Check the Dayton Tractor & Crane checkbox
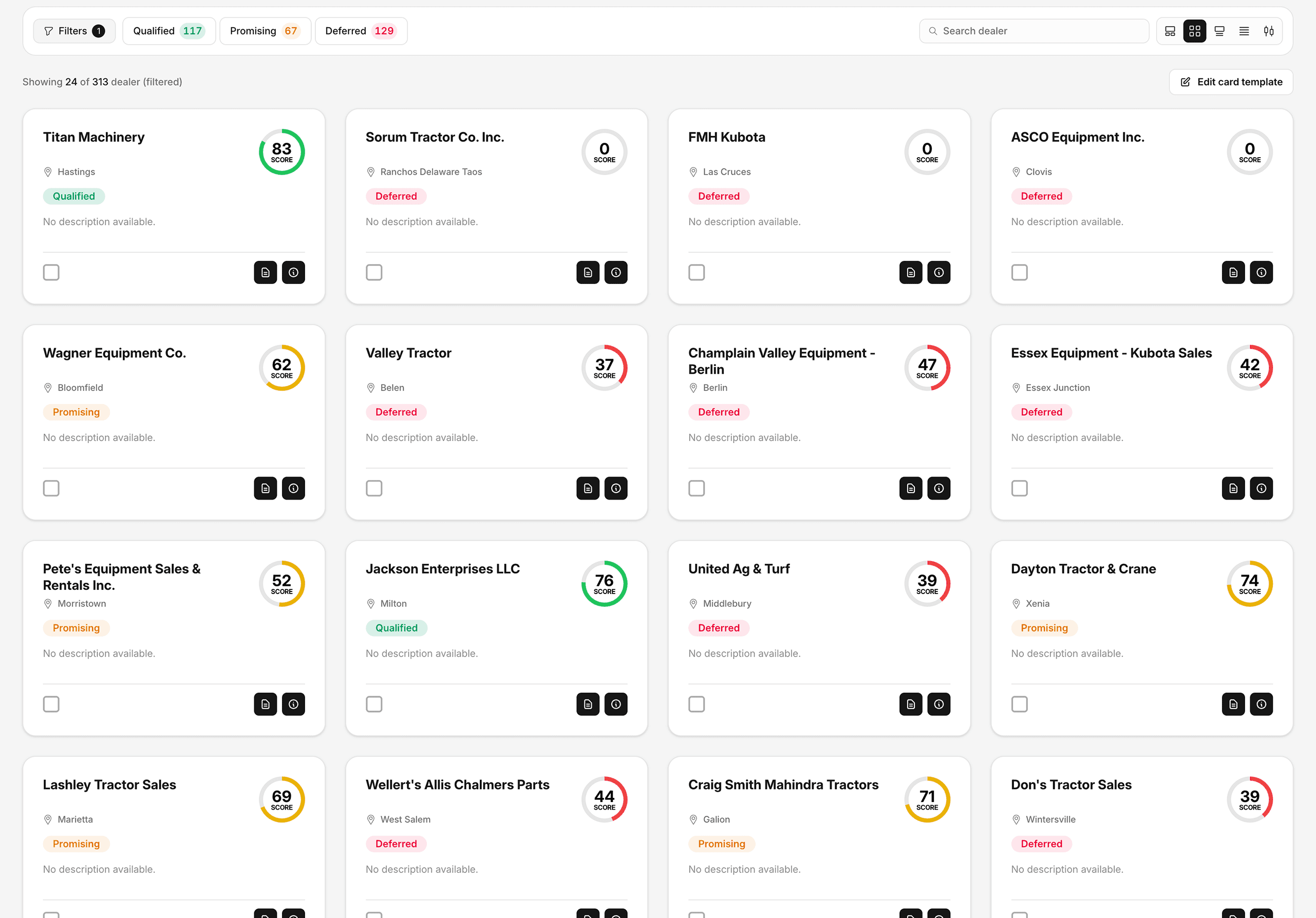 pyautogui.click(x=1019, y=704)
